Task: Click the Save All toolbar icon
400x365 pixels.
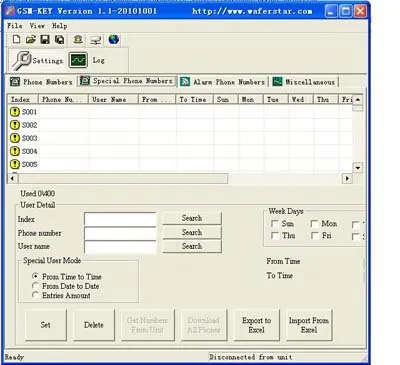Action: (x=59, y=39)
